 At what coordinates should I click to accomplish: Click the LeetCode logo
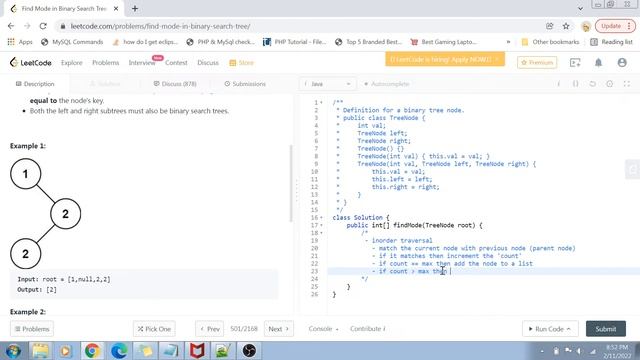pos(31,63)
